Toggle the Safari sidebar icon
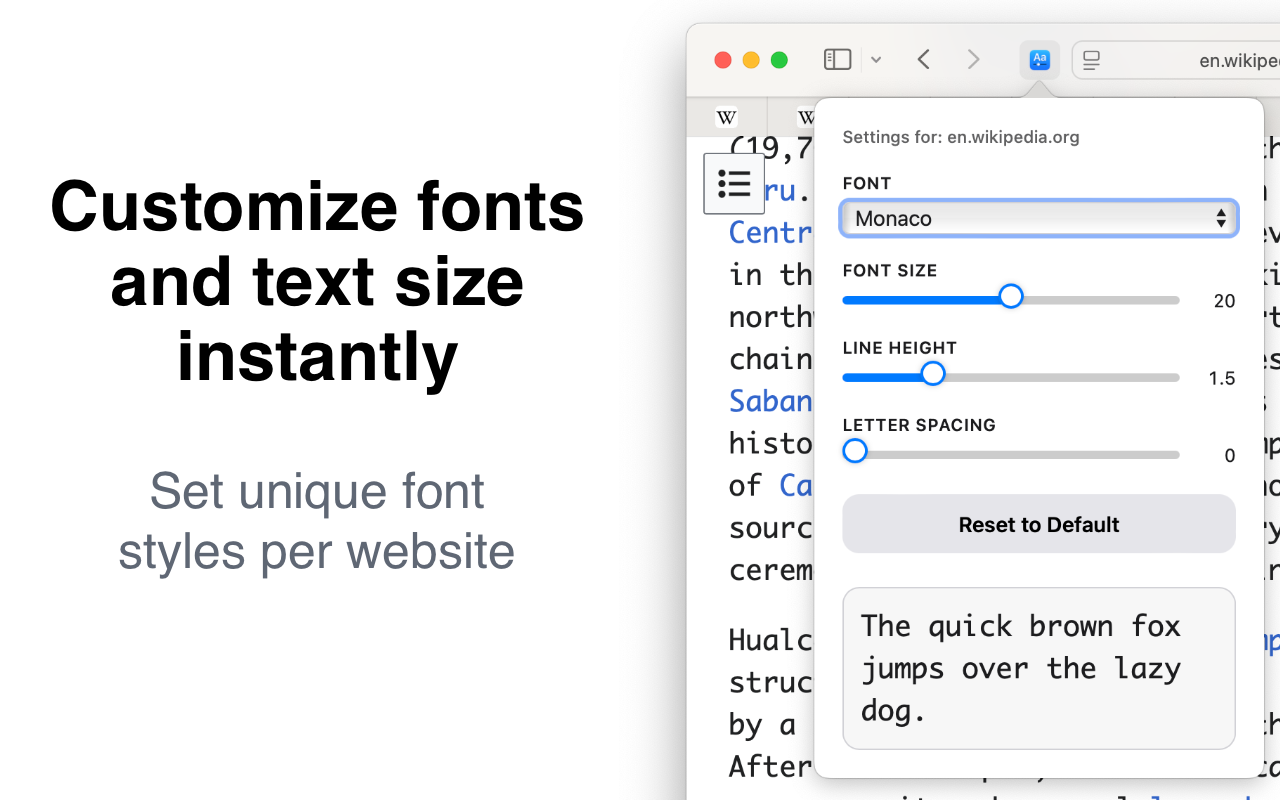 point(837,60)
